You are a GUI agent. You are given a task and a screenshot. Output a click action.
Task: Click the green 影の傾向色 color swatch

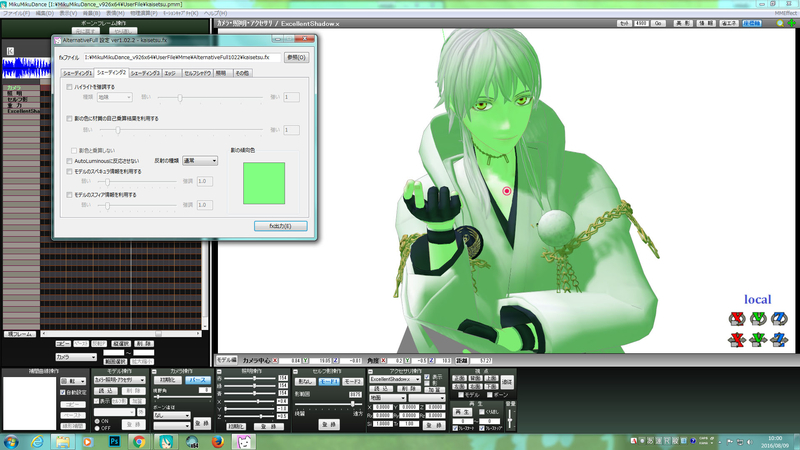[x=264, y=183]
